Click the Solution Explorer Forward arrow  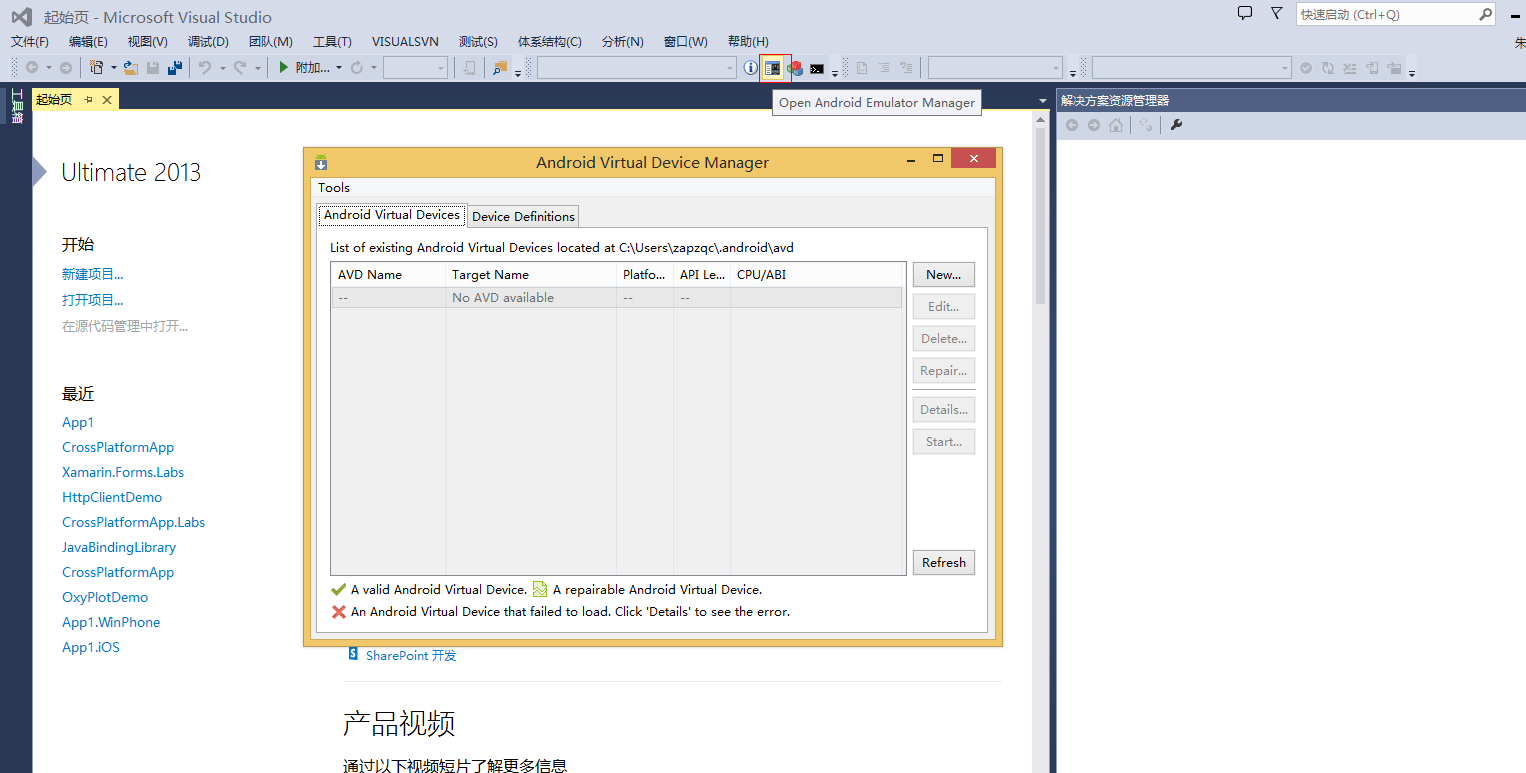(x=1094, y=125)
